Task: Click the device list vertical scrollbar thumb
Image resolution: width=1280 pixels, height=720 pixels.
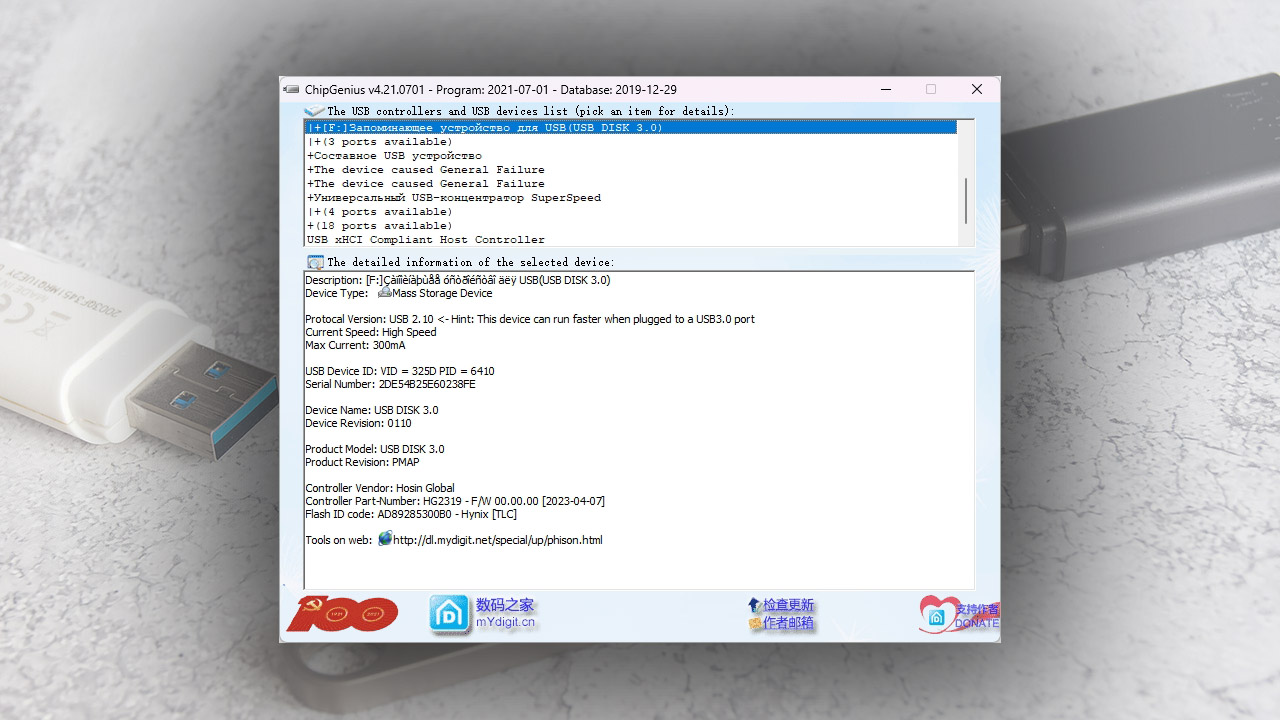Action: coord(966,201)
